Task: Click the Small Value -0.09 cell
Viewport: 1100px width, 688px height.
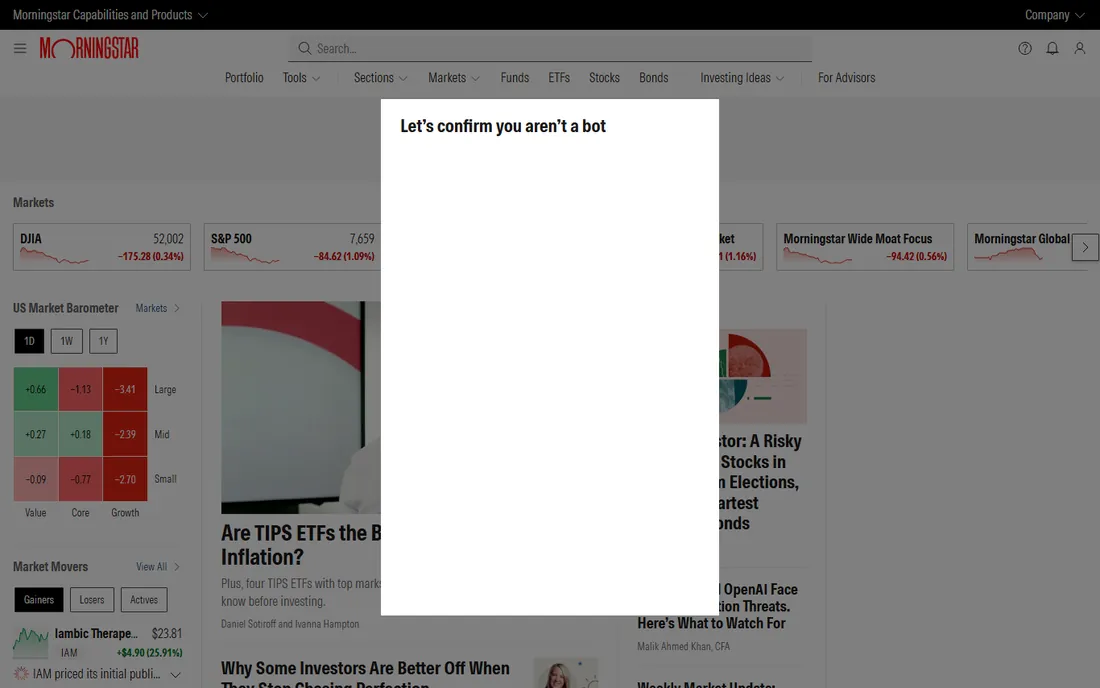Action: pyautogui.click(x=36, y=479)
